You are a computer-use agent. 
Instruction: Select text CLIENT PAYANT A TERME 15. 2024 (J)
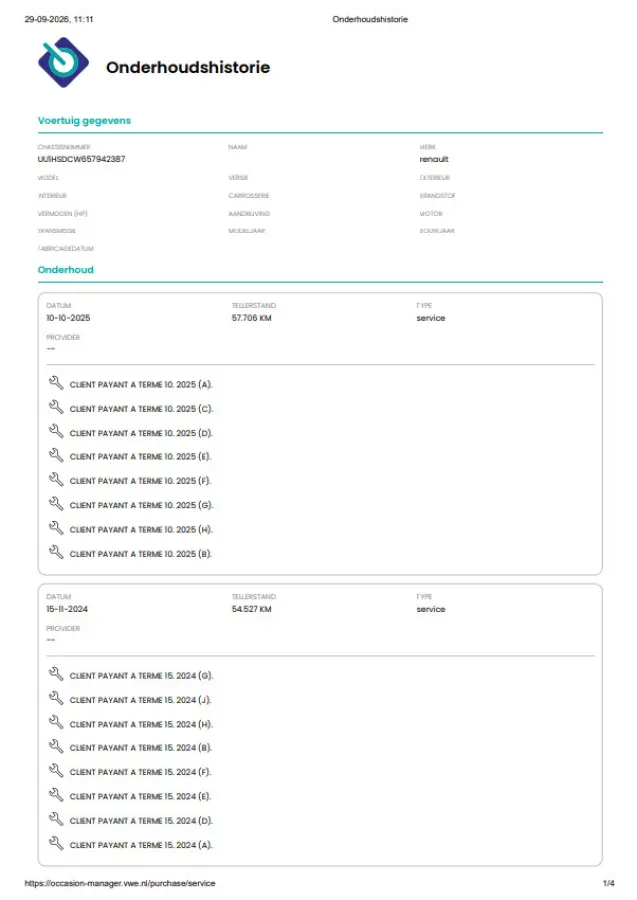141,700
